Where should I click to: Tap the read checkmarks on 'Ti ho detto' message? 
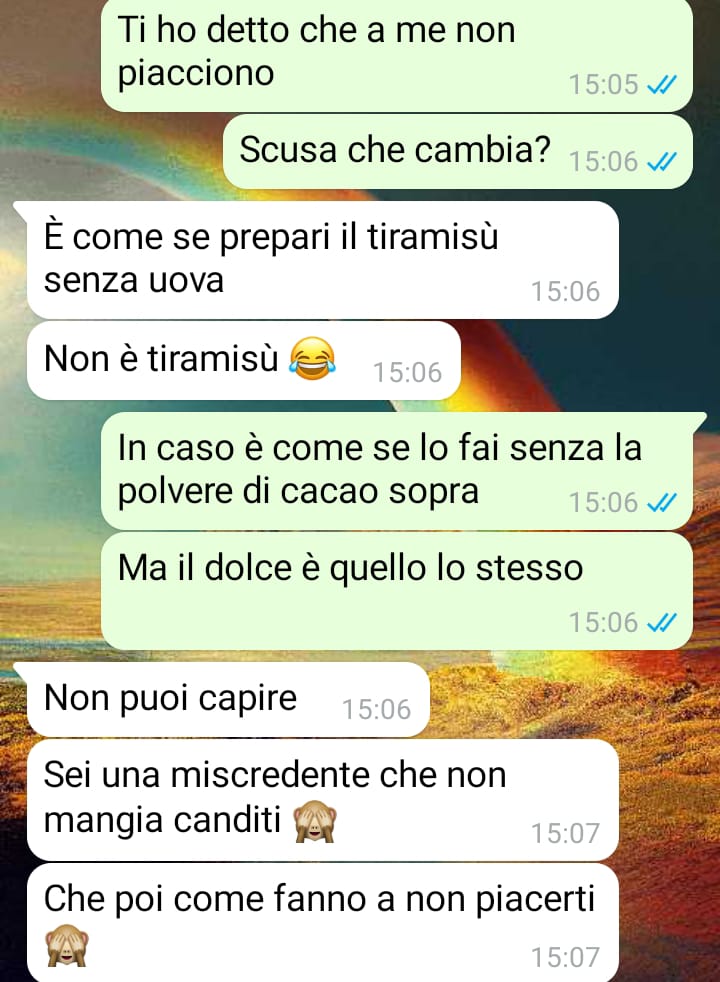[x=661, y=84]
